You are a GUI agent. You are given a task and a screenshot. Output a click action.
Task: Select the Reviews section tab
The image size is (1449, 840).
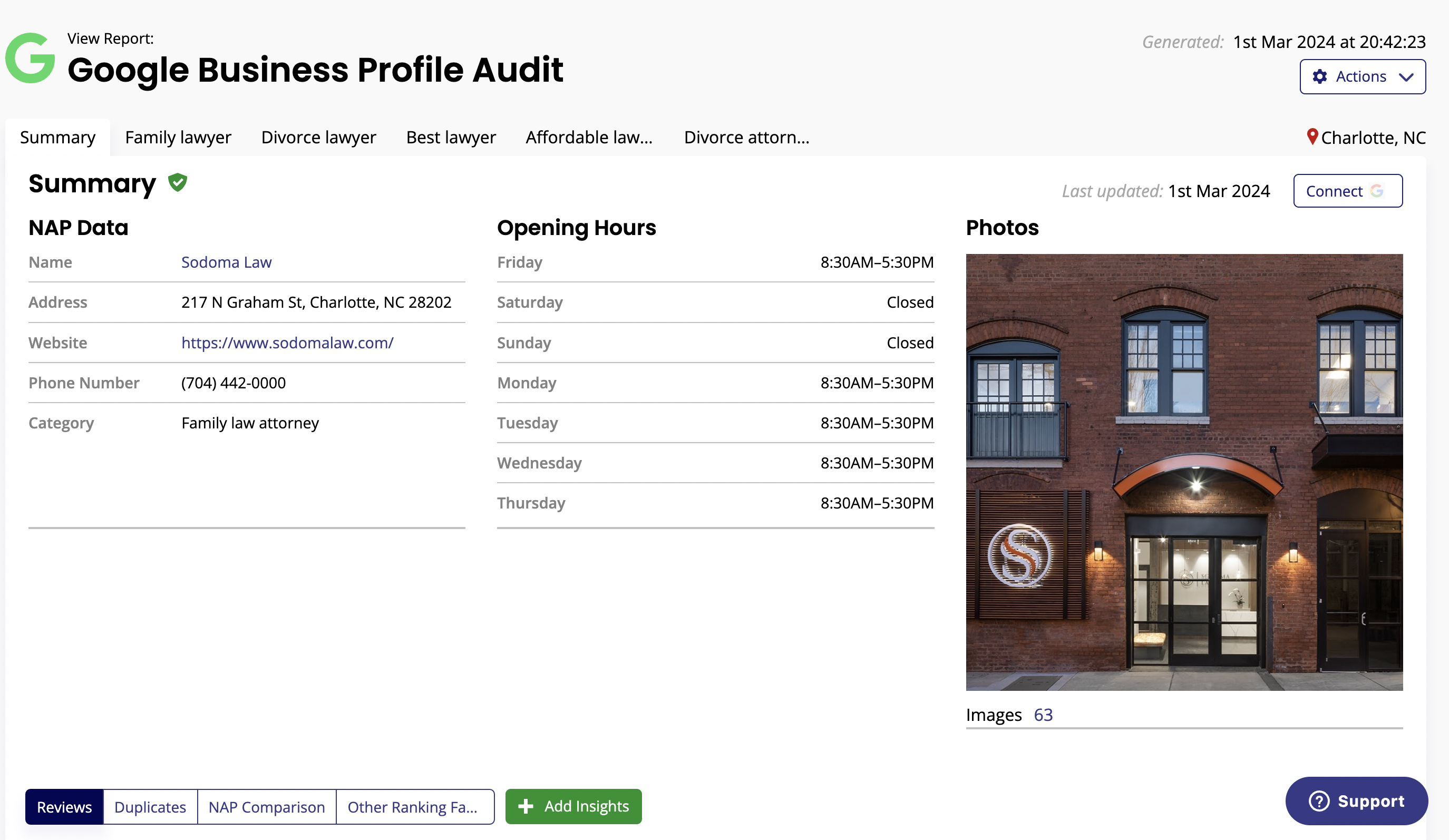(64, 807)
